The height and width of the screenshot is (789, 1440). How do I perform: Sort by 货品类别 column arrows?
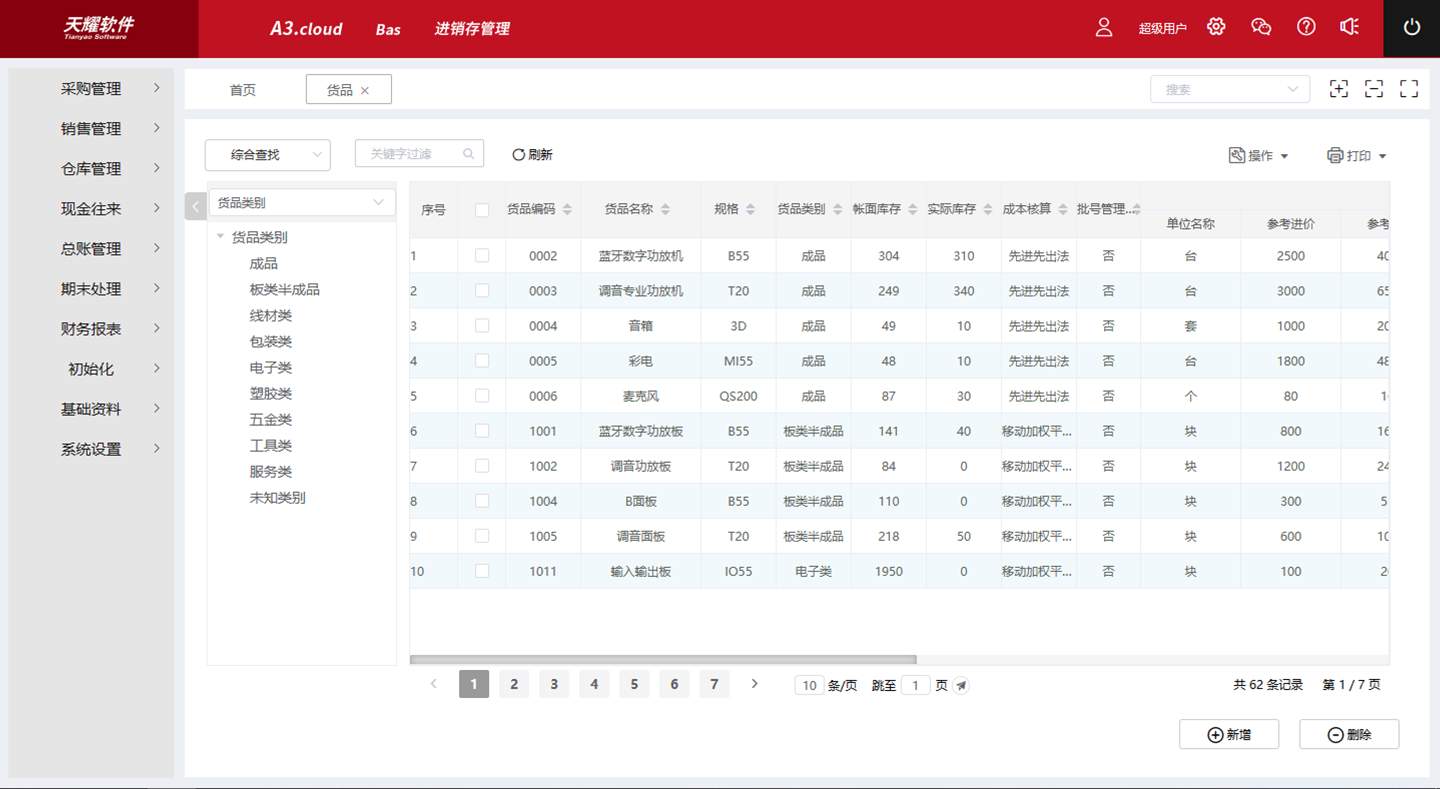pyautogui.click(x=837, y=209)
